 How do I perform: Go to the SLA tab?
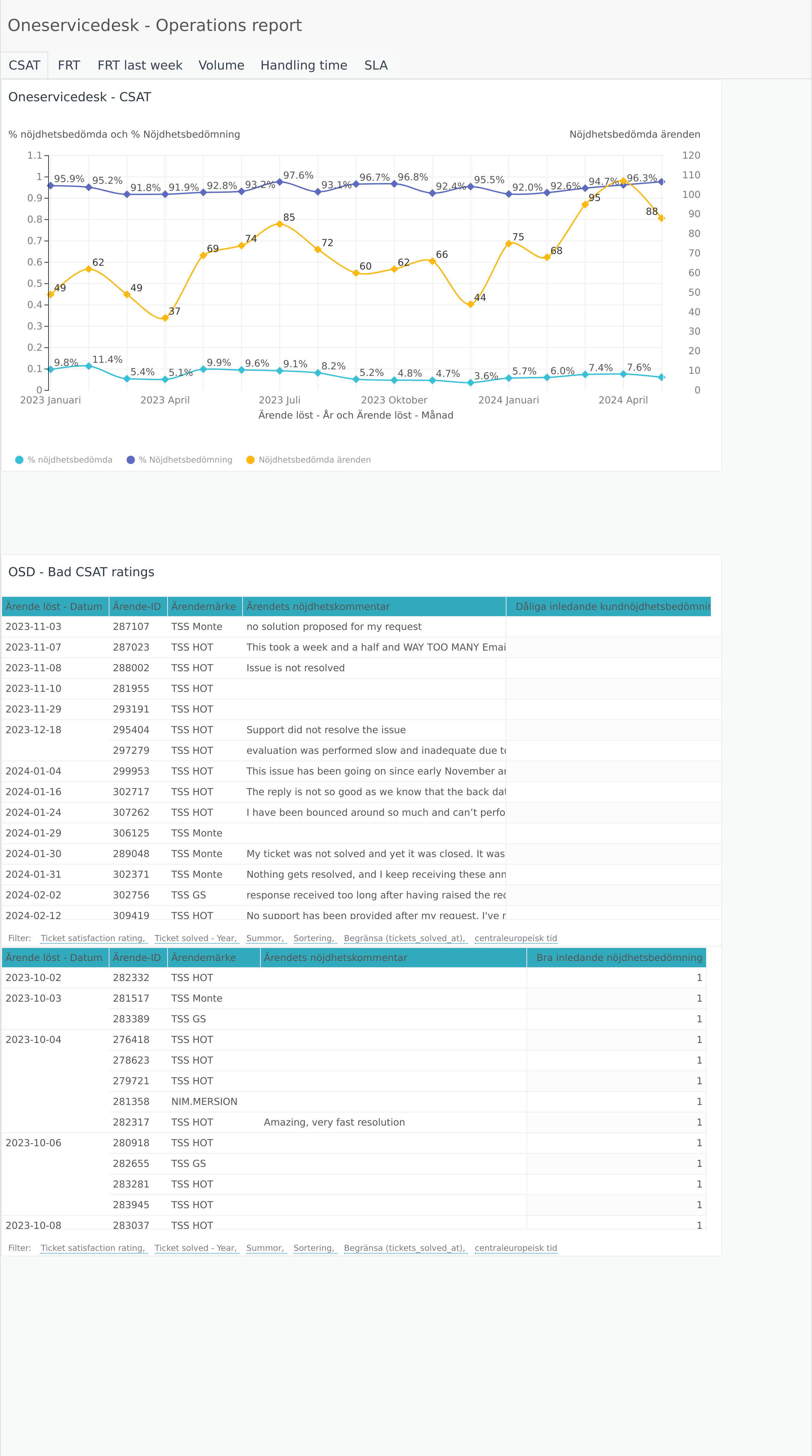[376, 65]
